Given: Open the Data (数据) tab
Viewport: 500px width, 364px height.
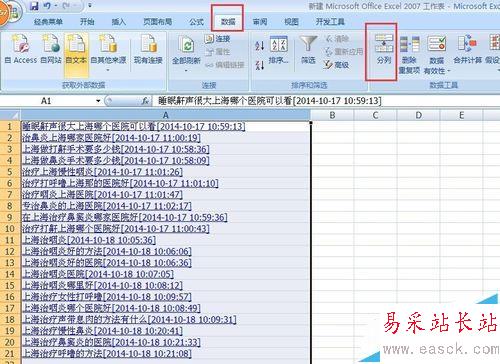Looking at the screenshot, I should pos(228,22).
